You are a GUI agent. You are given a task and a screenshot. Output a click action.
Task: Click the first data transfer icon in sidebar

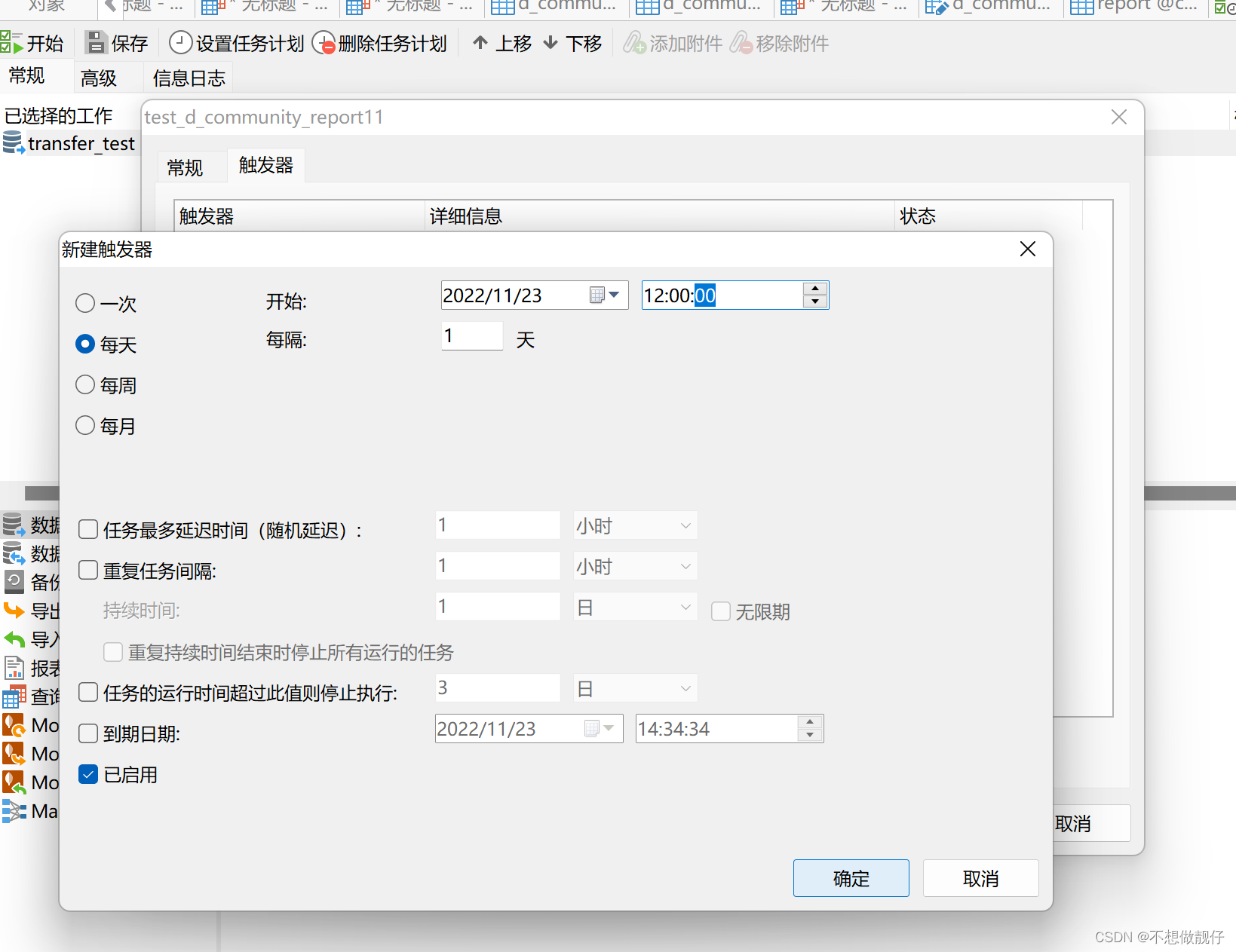point(14,524)
